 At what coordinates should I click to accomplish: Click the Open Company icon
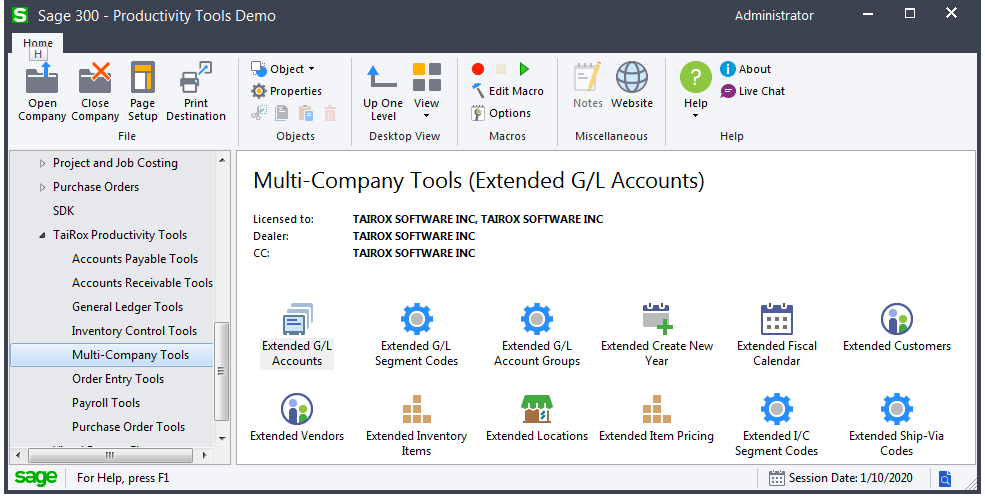(42, 91)
